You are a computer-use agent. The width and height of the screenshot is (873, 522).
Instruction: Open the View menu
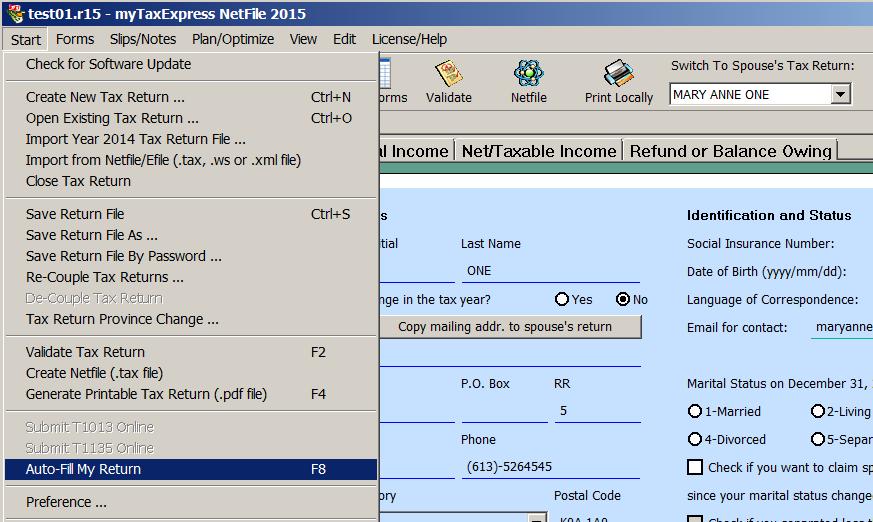coord(303,40)
